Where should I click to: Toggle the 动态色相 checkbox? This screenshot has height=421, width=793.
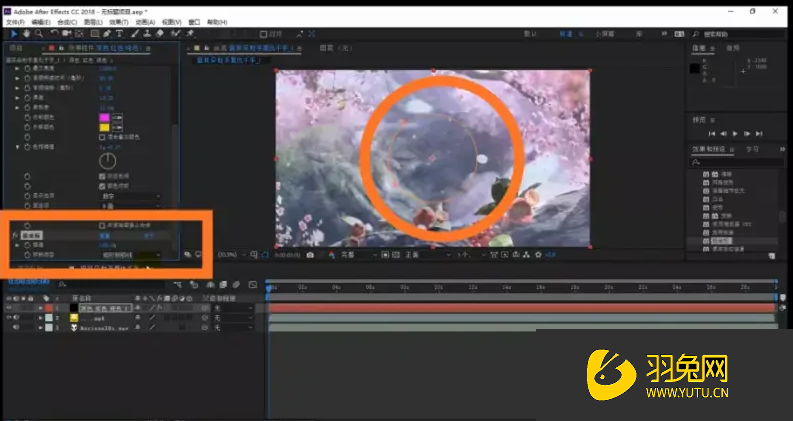coord(102,176)
